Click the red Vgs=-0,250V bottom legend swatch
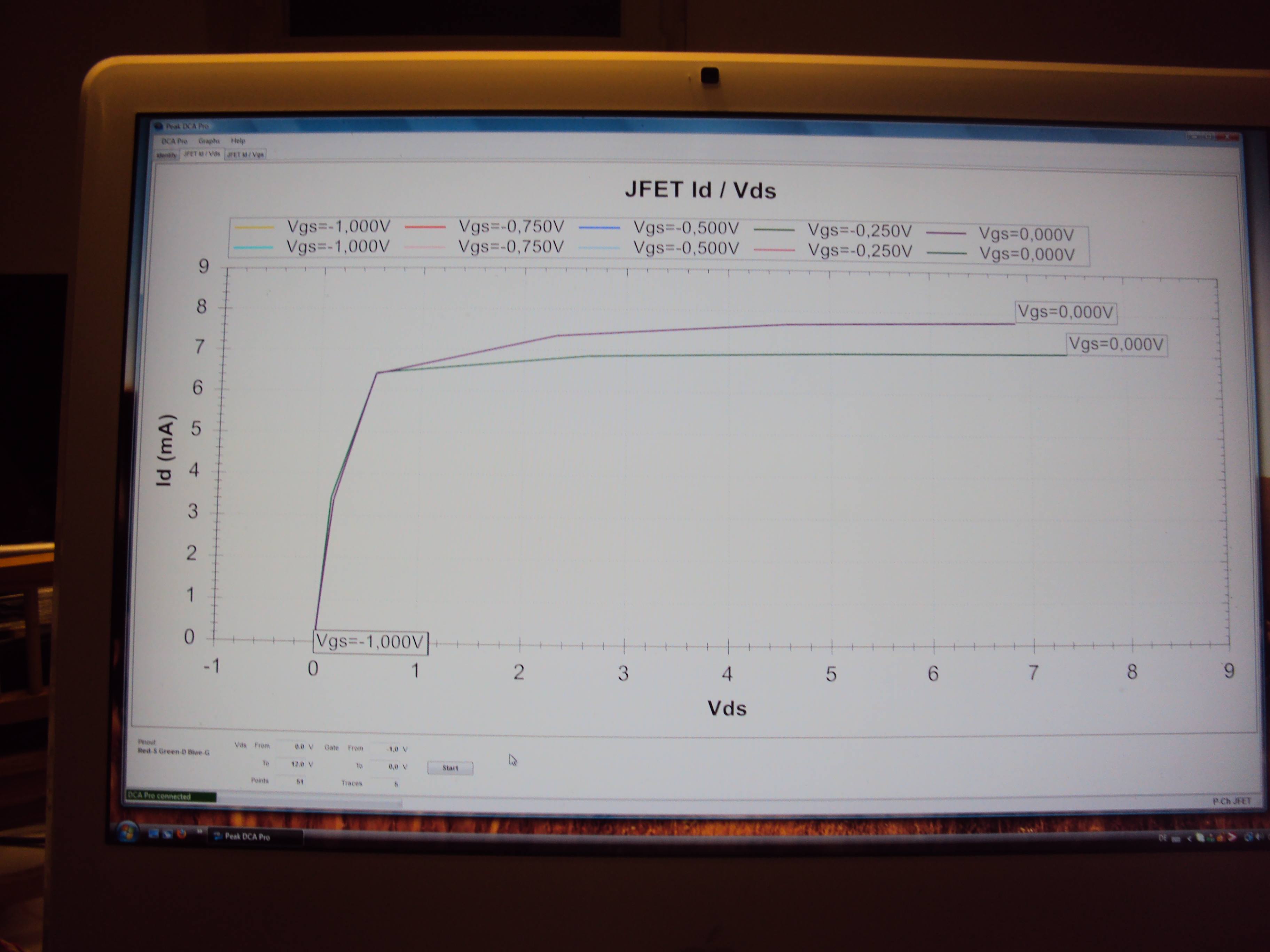1270x952 pixels. 773,249
